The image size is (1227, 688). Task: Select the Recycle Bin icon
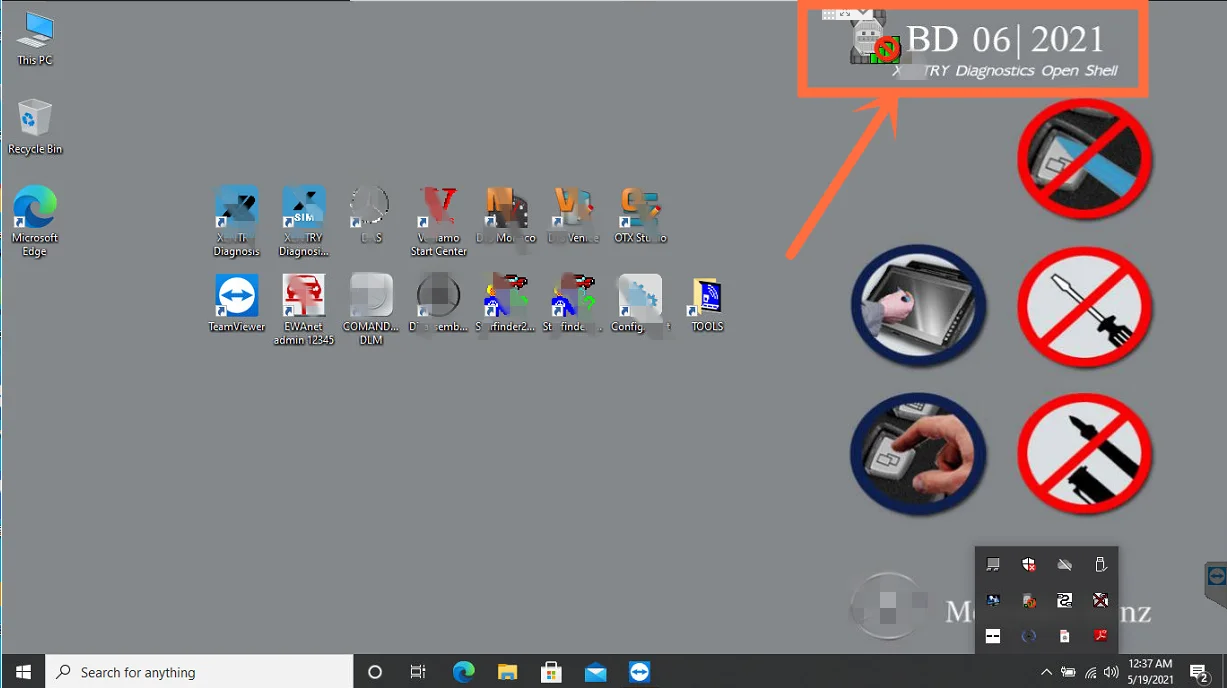[35, 127]
